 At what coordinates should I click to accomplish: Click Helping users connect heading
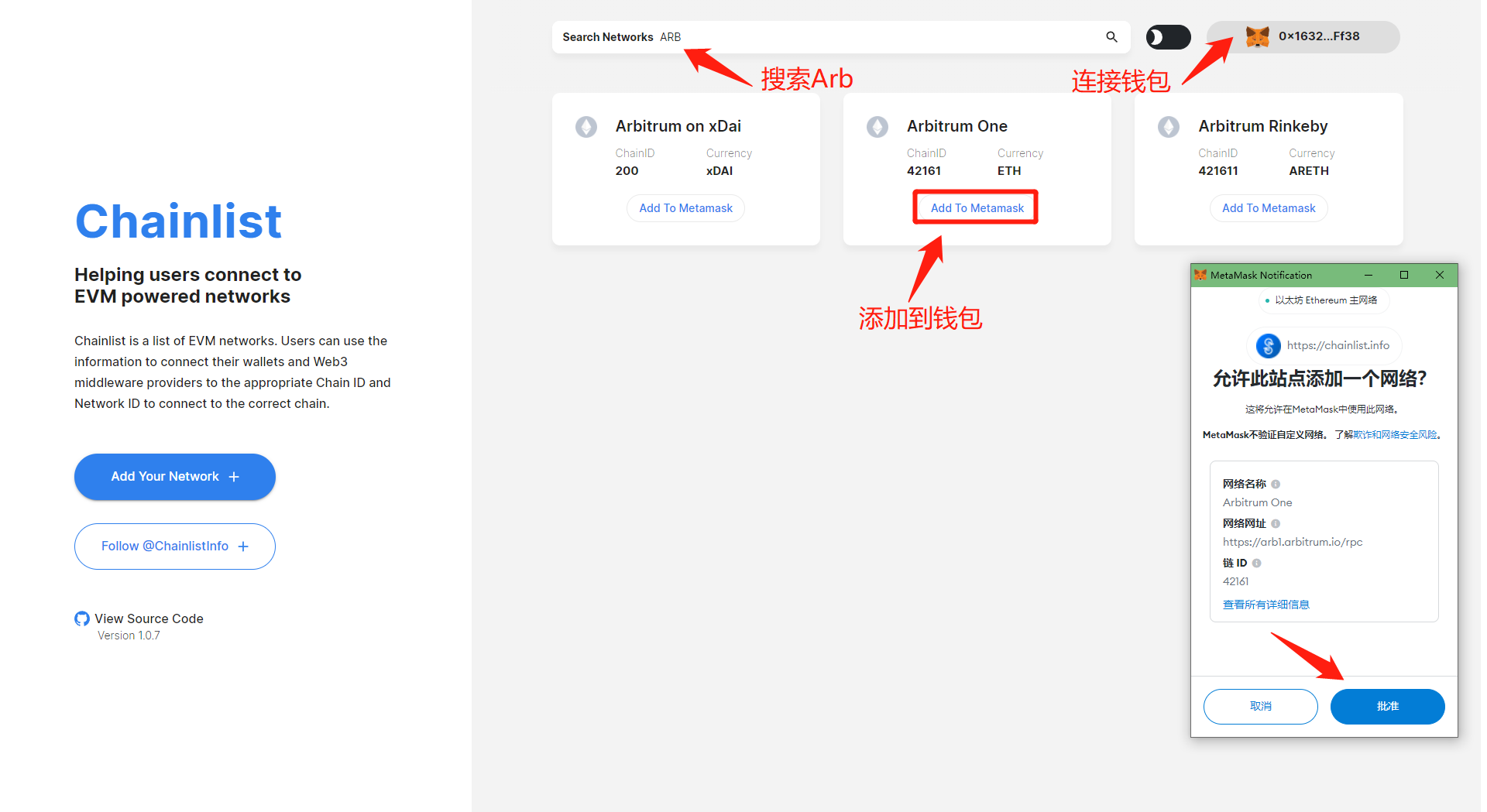point(188,286)
